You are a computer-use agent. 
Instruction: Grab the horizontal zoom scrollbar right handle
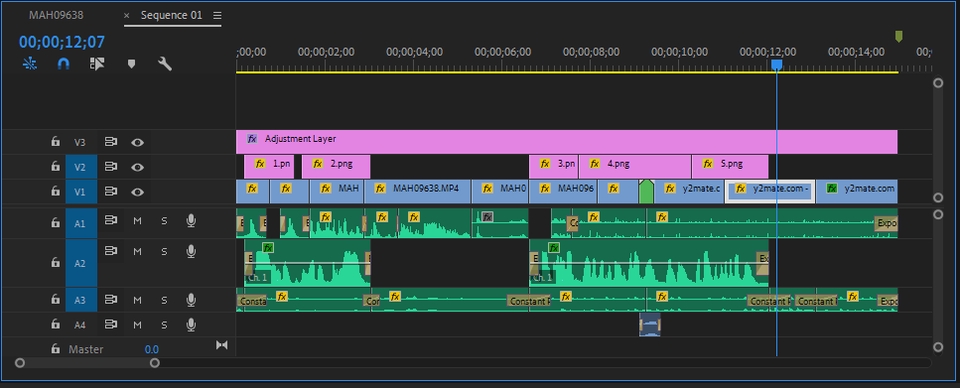point(155,363)
